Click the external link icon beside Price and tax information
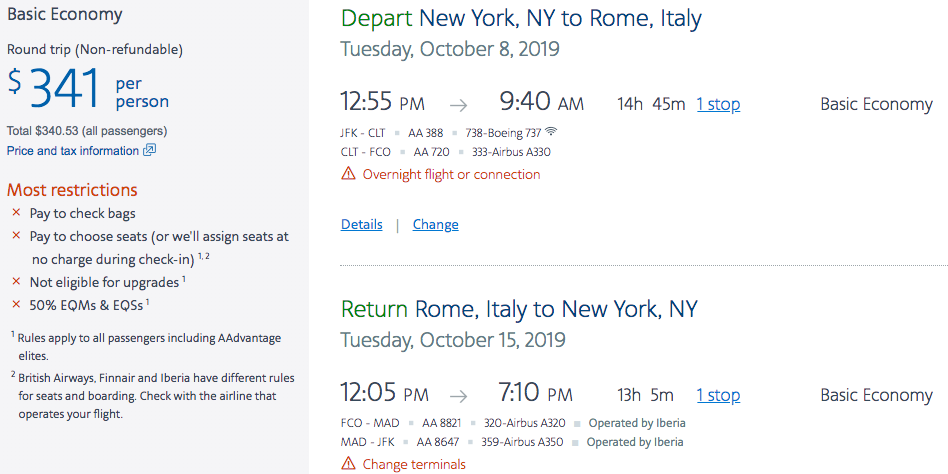This screenshot has height=474, width=948. click(149, 151)
